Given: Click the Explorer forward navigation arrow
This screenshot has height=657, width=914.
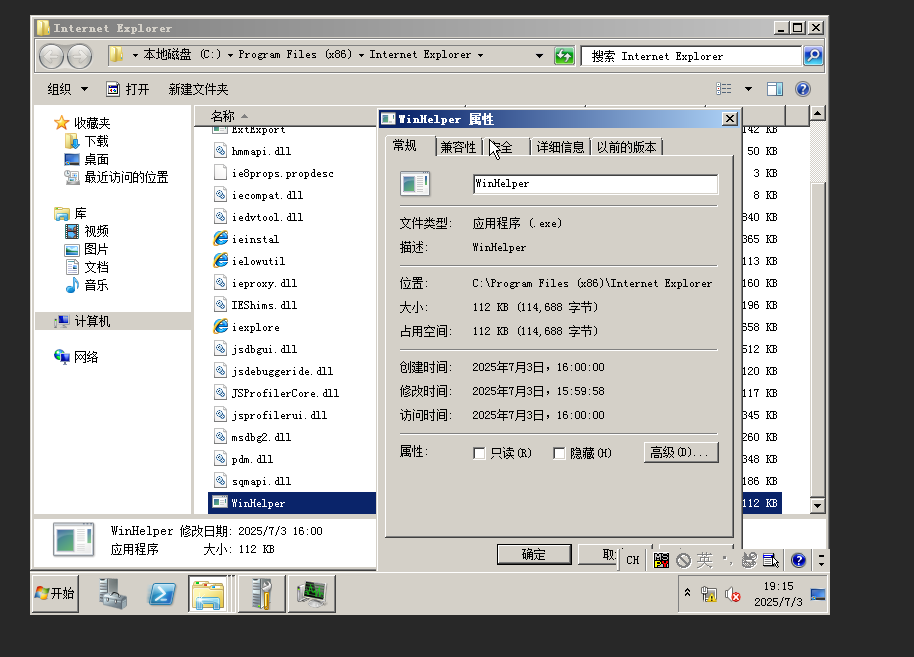Looking at the screenshot, I should 79,56.
